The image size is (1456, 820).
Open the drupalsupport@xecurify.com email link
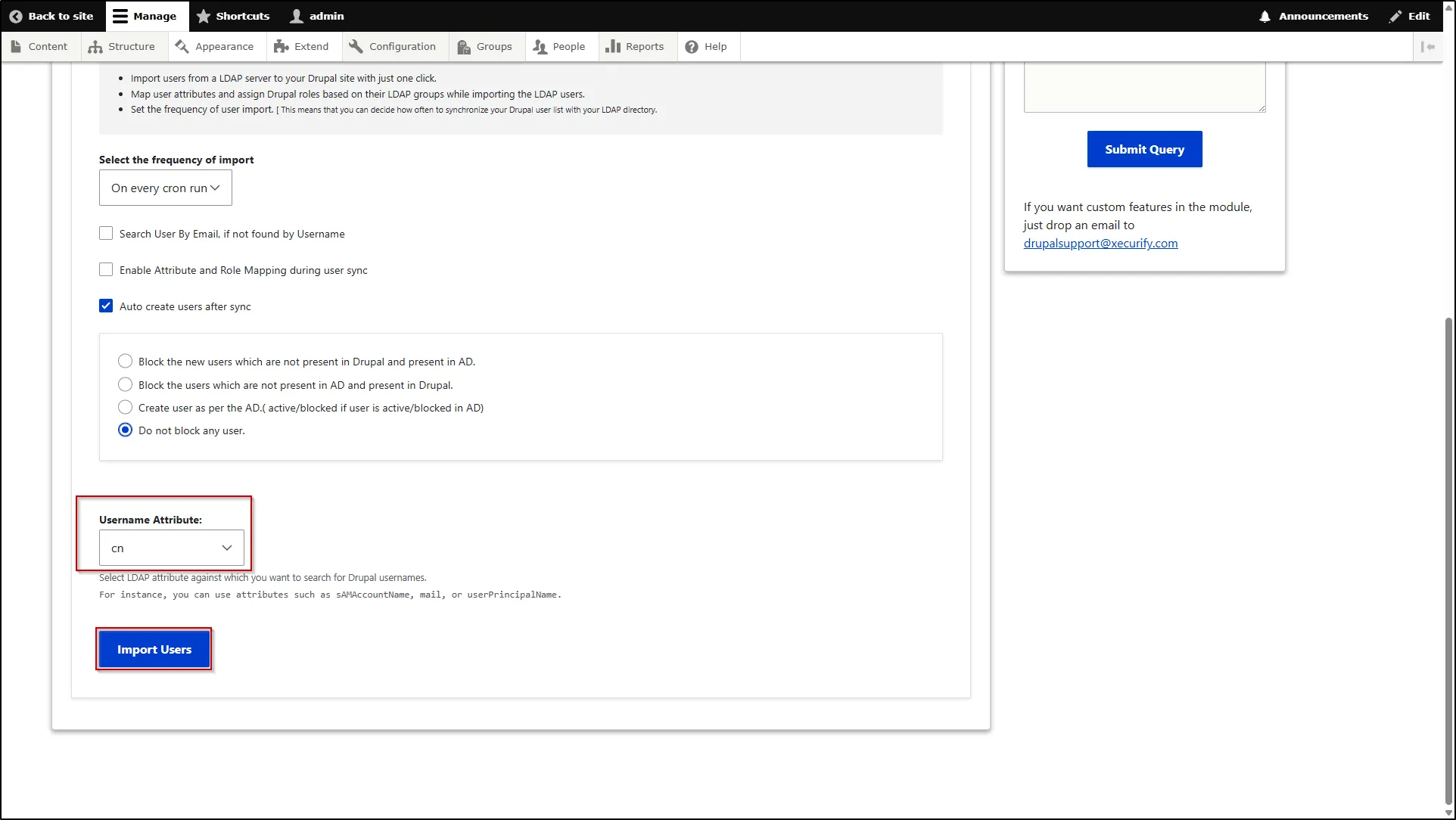(1100, 243)
